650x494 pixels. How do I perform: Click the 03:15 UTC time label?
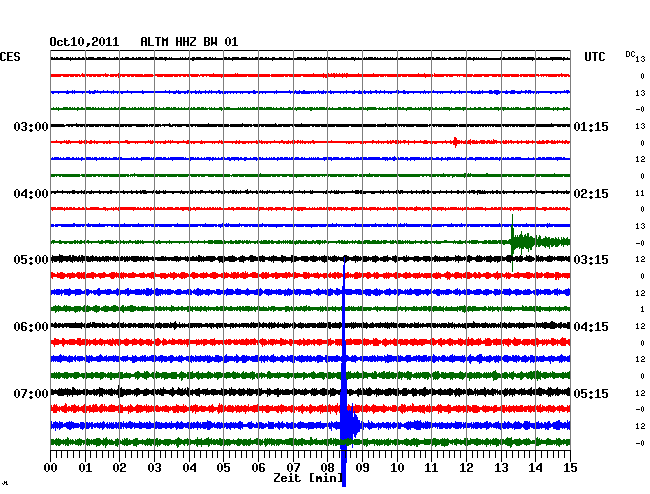click(591, 260)
